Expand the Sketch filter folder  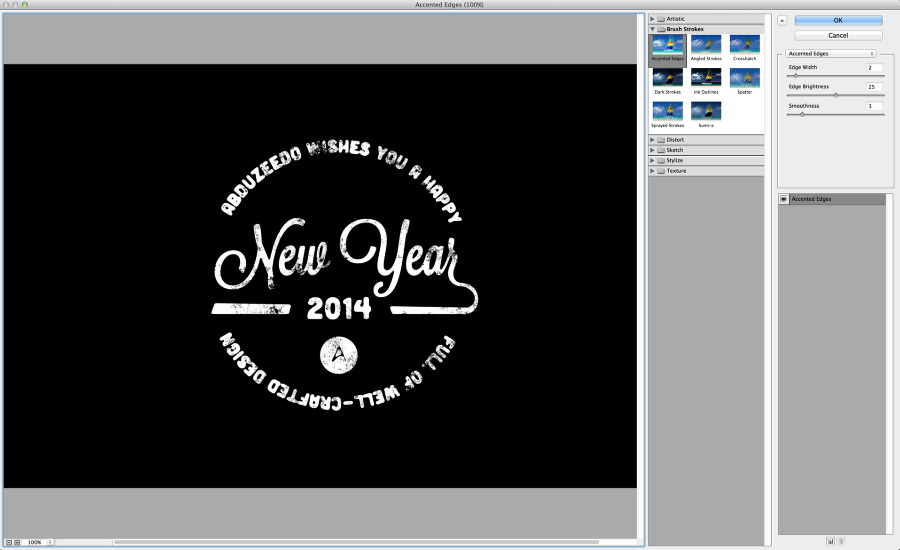point(652,150)
